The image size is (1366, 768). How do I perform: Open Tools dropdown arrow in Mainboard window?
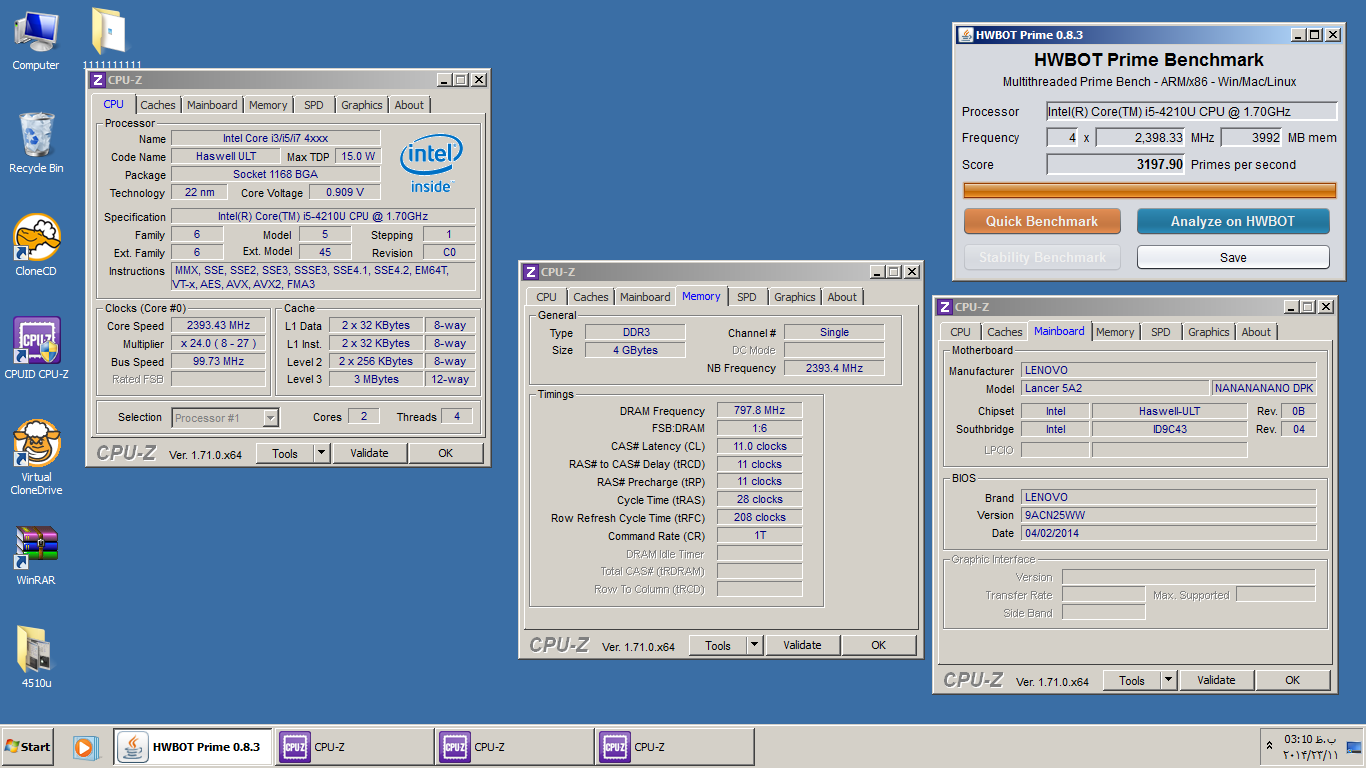(x=1168, y=680)
